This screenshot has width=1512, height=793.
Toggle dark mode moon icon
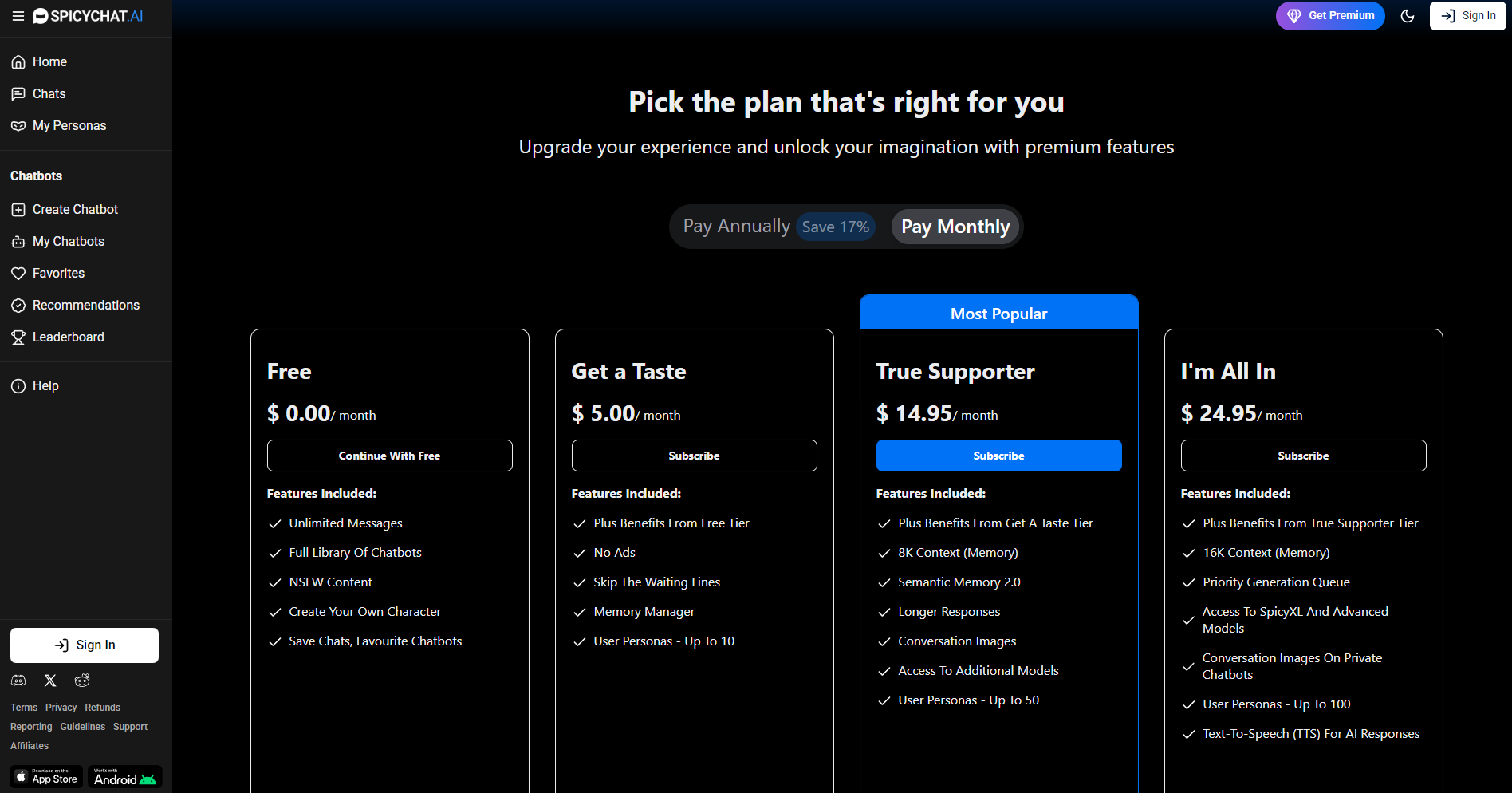pos(1408,16)
